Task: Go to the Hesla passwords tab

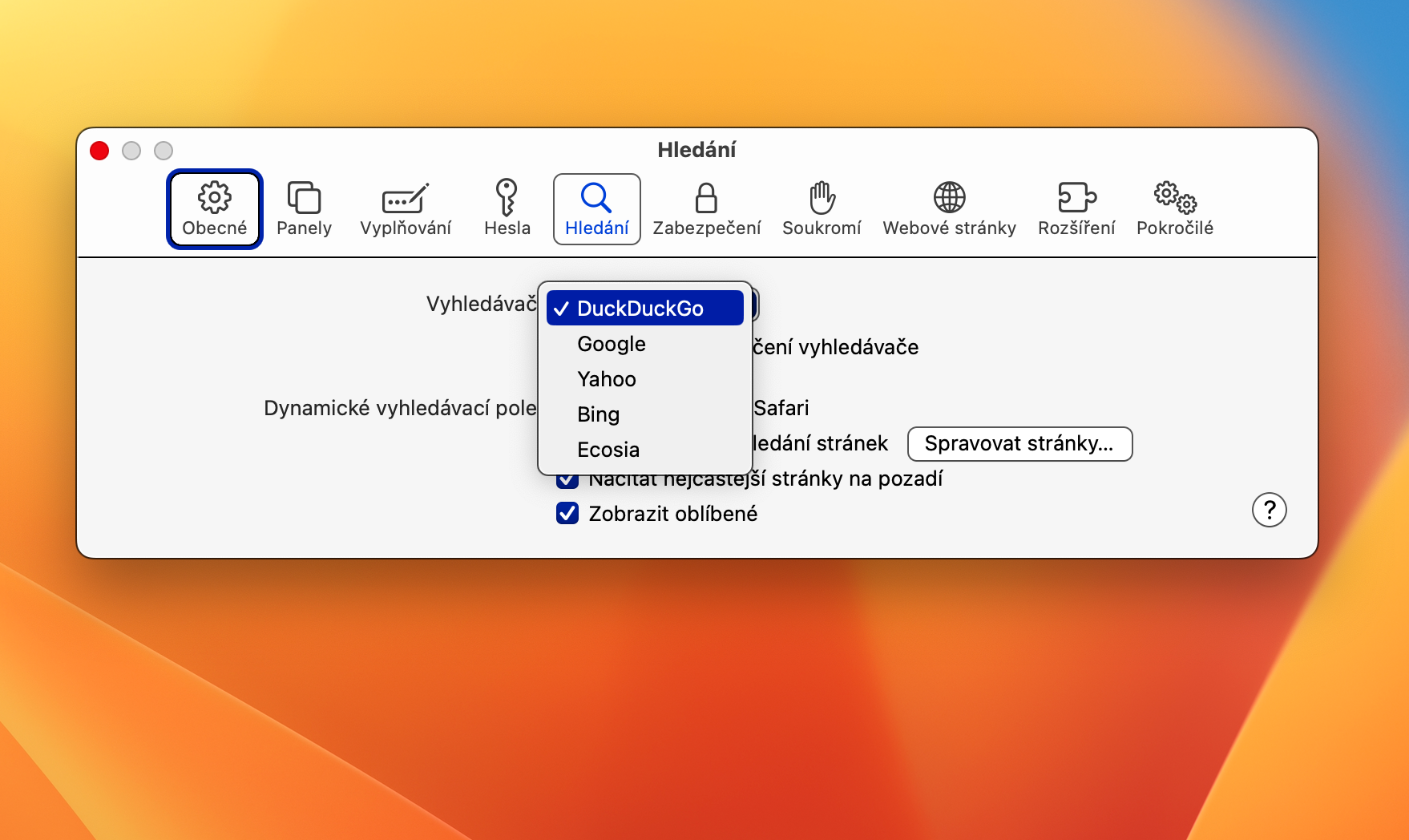Action: pyautogui.click(x=507, y=209)
